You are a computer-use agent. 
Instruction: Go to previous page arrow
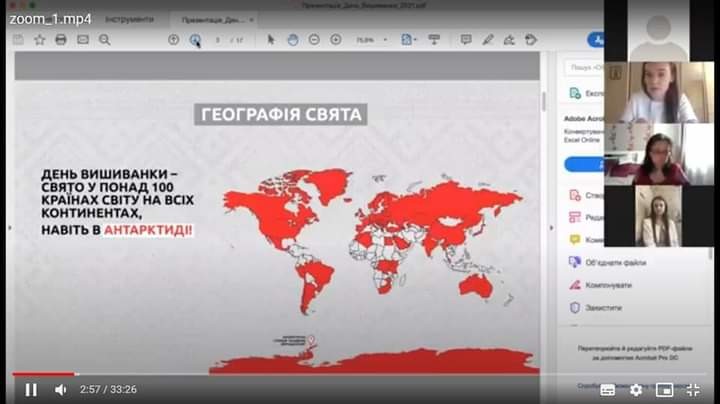174,39
